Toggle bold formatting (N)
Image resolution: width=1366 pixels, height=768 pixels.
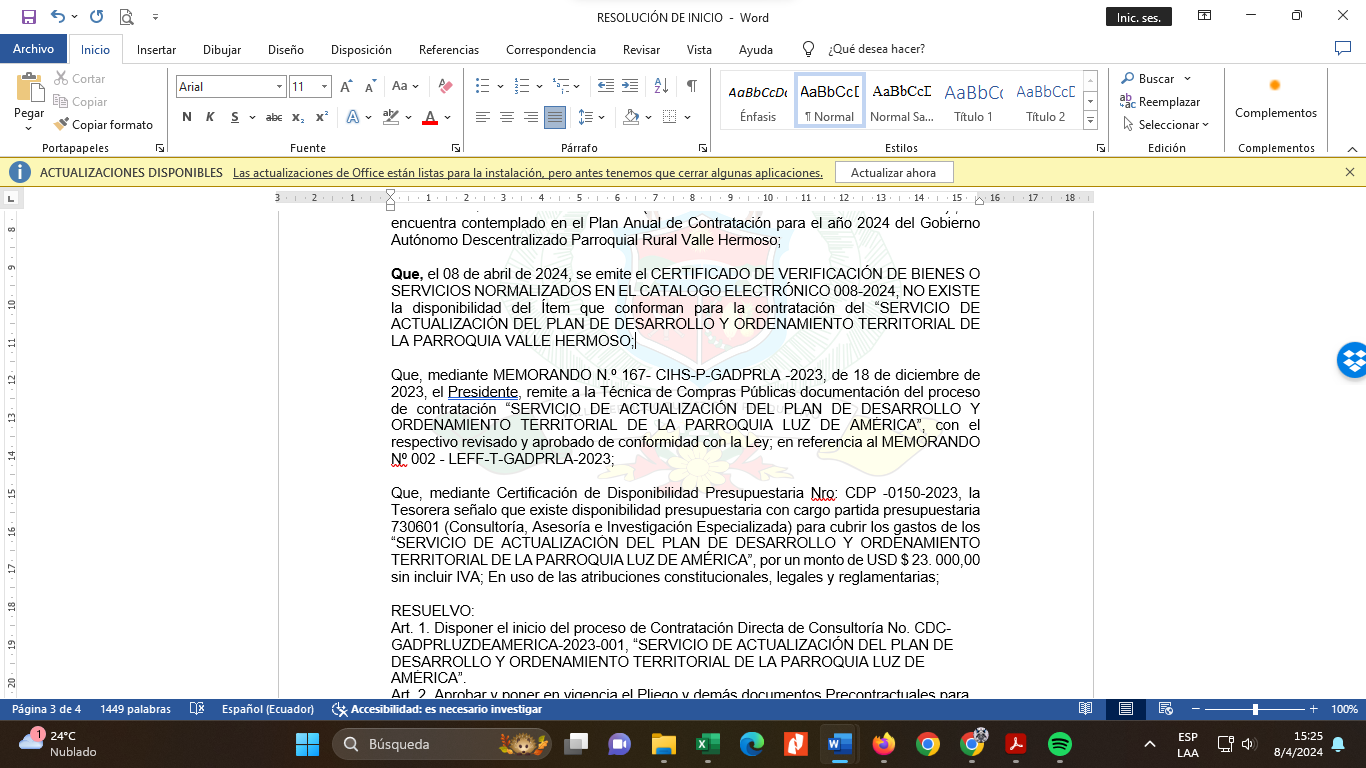(187, 117)
